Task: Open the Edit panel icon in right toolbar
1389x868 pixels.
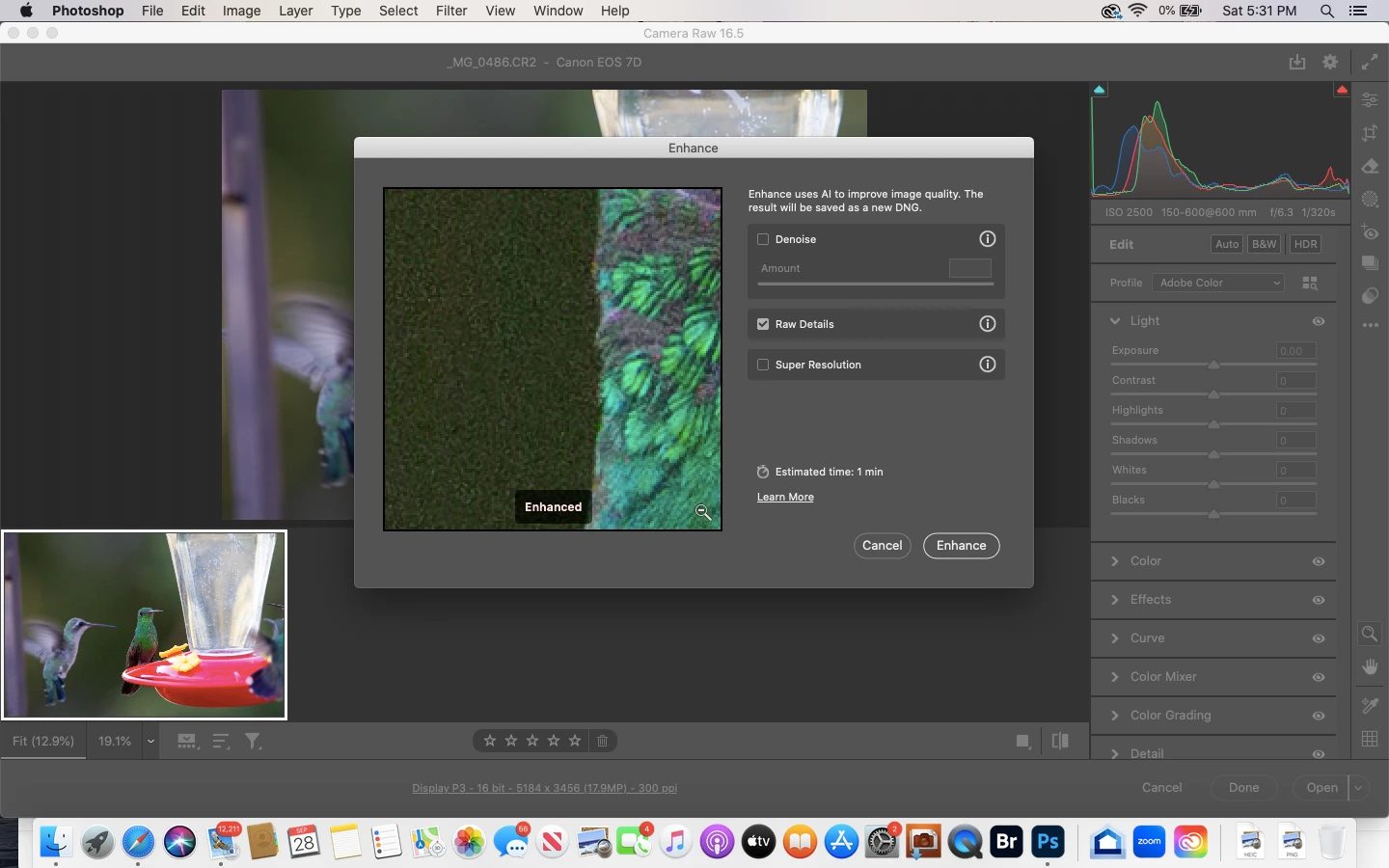Action: point(1370,100)
